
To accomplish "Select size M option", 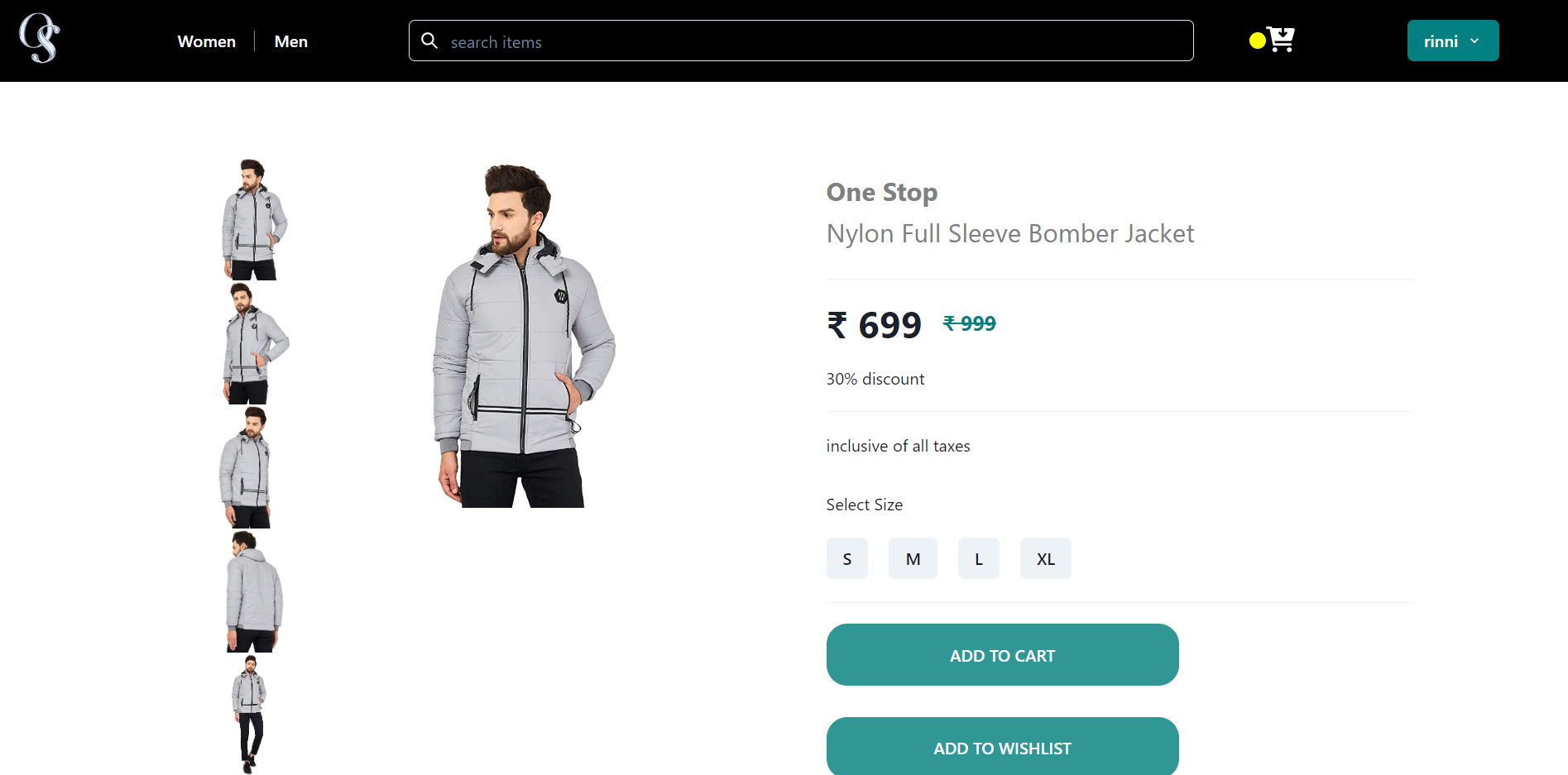I will pos(913,558).
